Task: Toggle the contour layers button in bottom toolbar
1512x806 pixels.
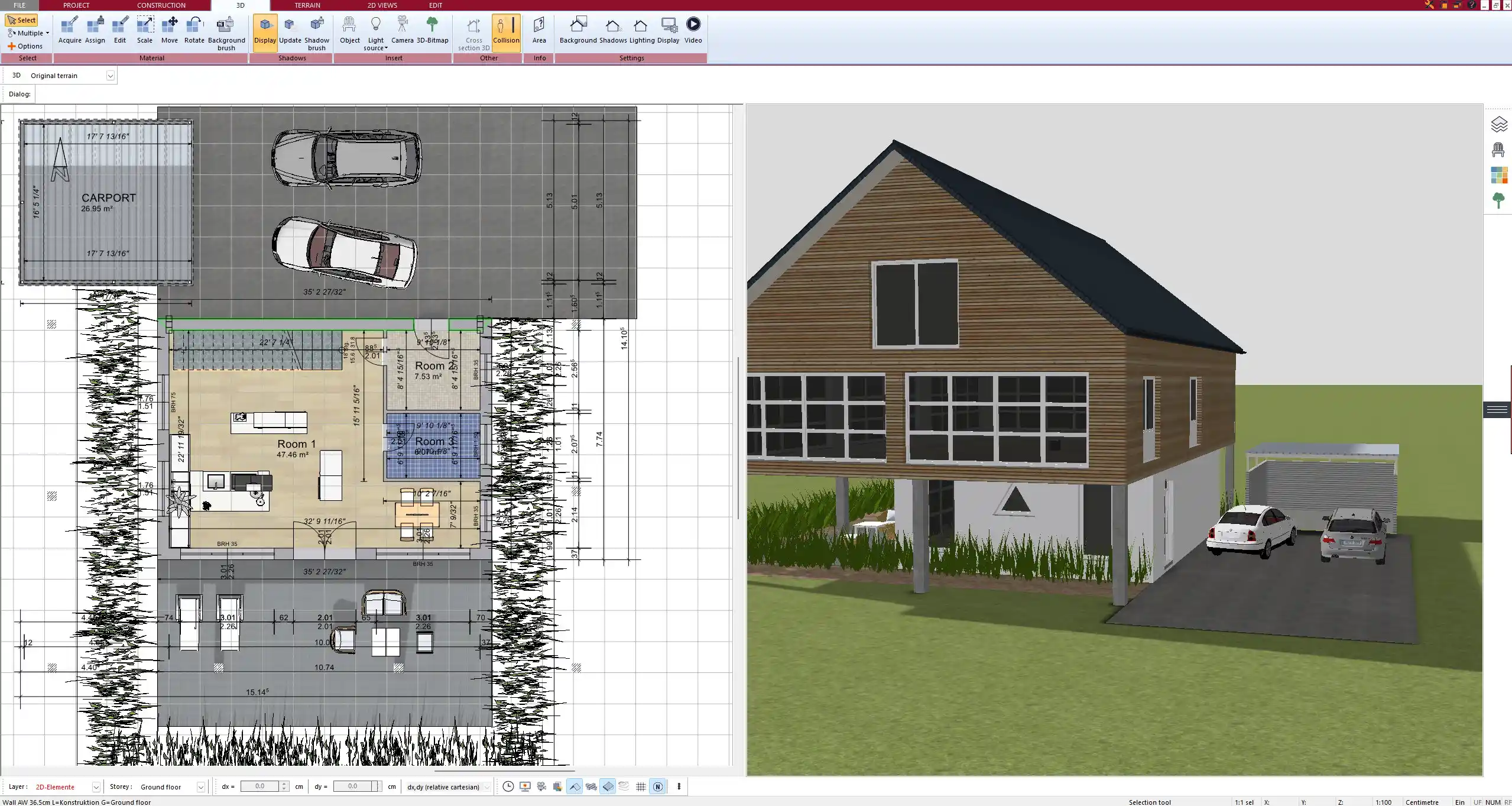Action: coord(624,786)
